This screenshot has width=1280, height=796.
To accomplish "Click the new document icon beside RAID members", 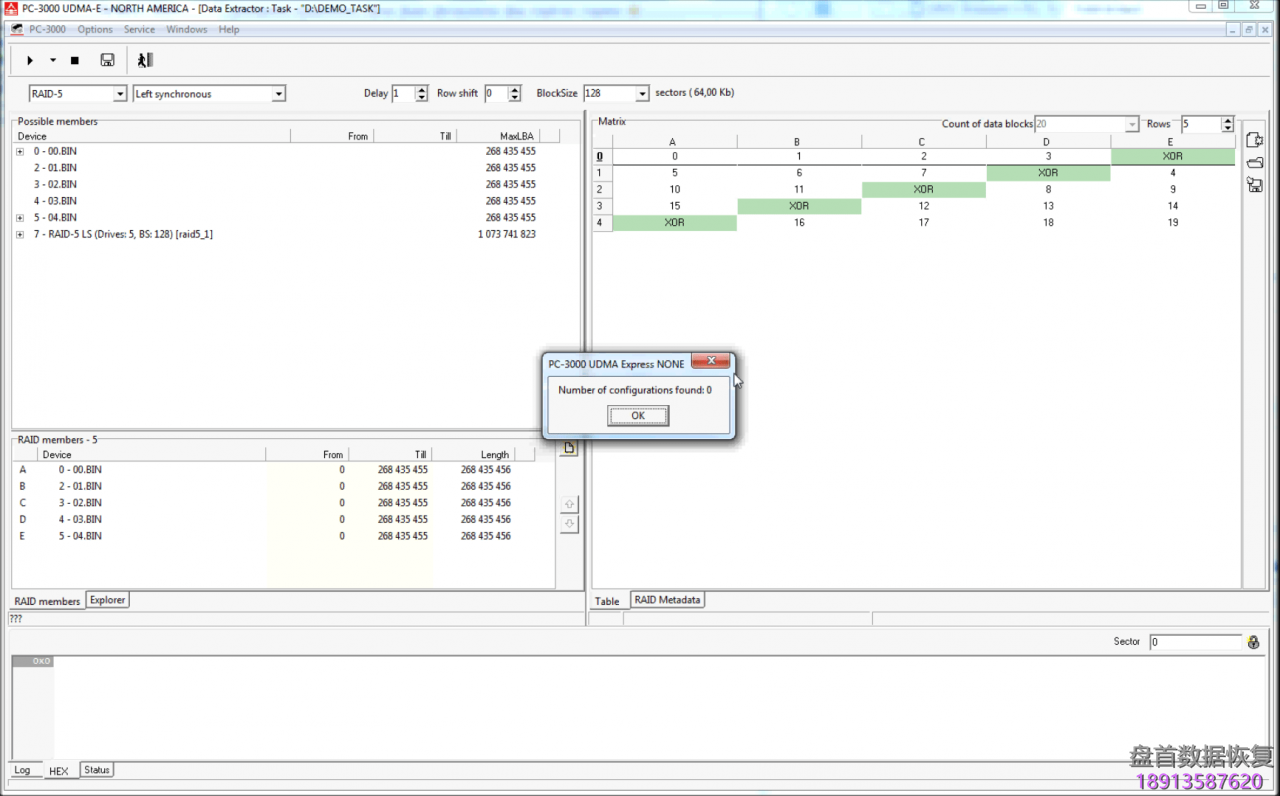I will [x=569, y=448].
